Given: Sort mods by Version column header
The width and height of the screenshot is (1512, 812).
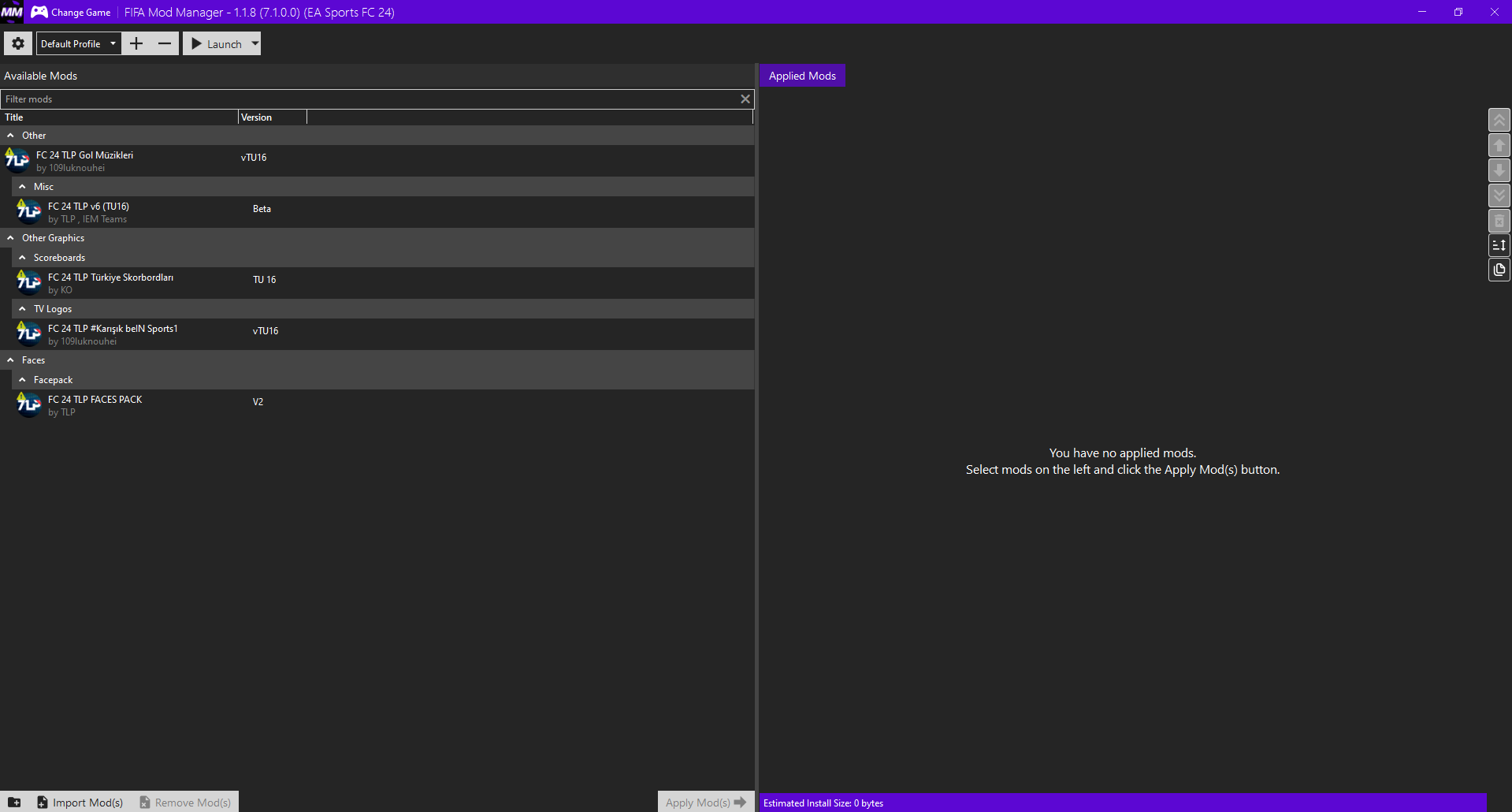Looking at the screenshot, I should tap(272, 117).
